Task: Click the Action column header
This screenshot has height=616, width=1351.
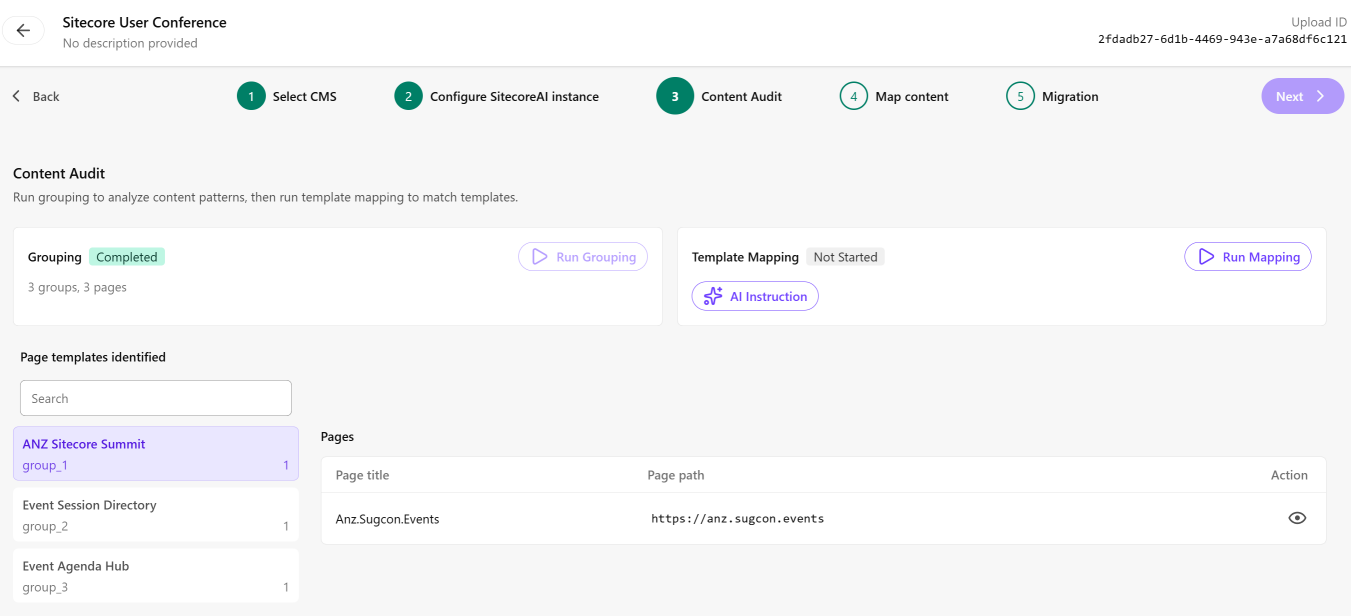Action: pyautogui.click(x=1289, y=475)
